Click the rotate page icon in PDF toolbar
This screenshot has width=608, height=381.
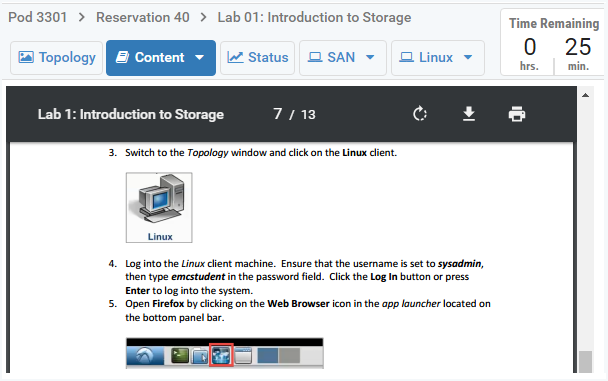coord(420,114)
